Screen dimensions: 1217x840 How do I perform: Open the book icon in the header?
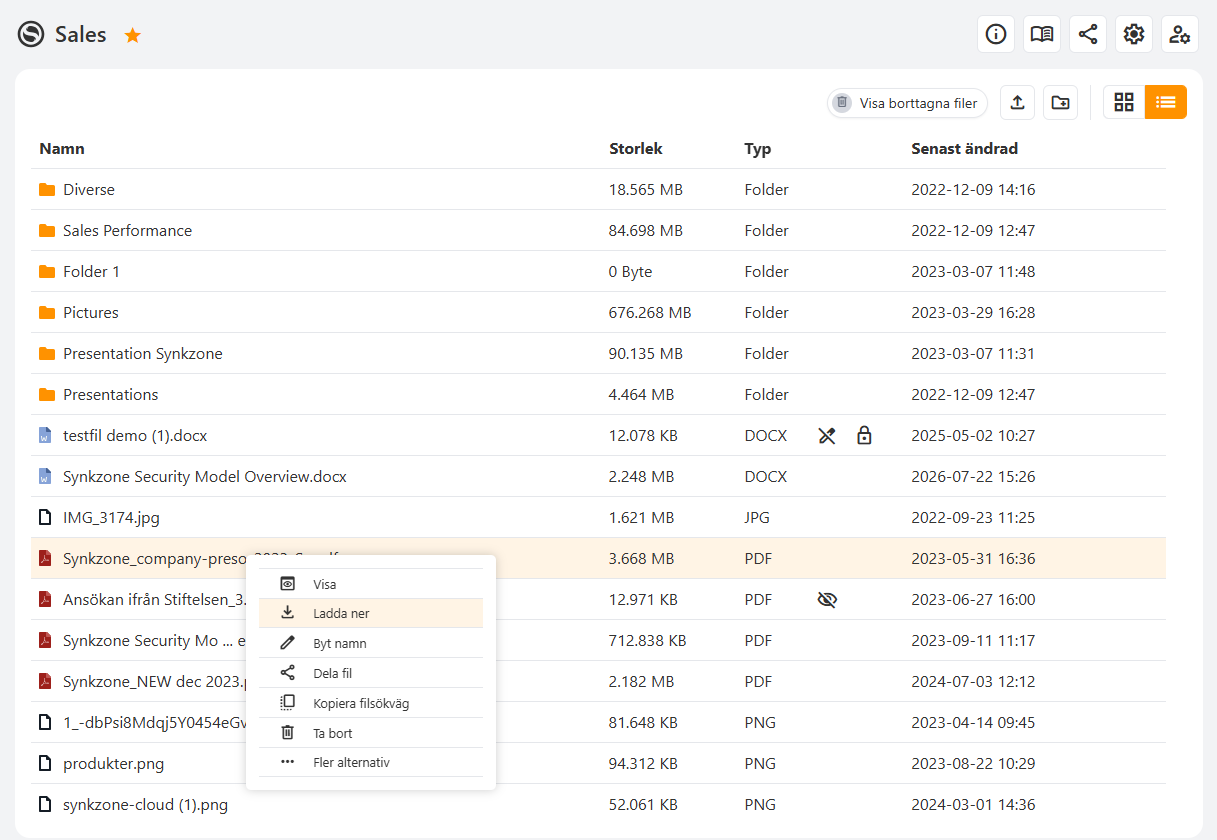[x=1042, y=34]
